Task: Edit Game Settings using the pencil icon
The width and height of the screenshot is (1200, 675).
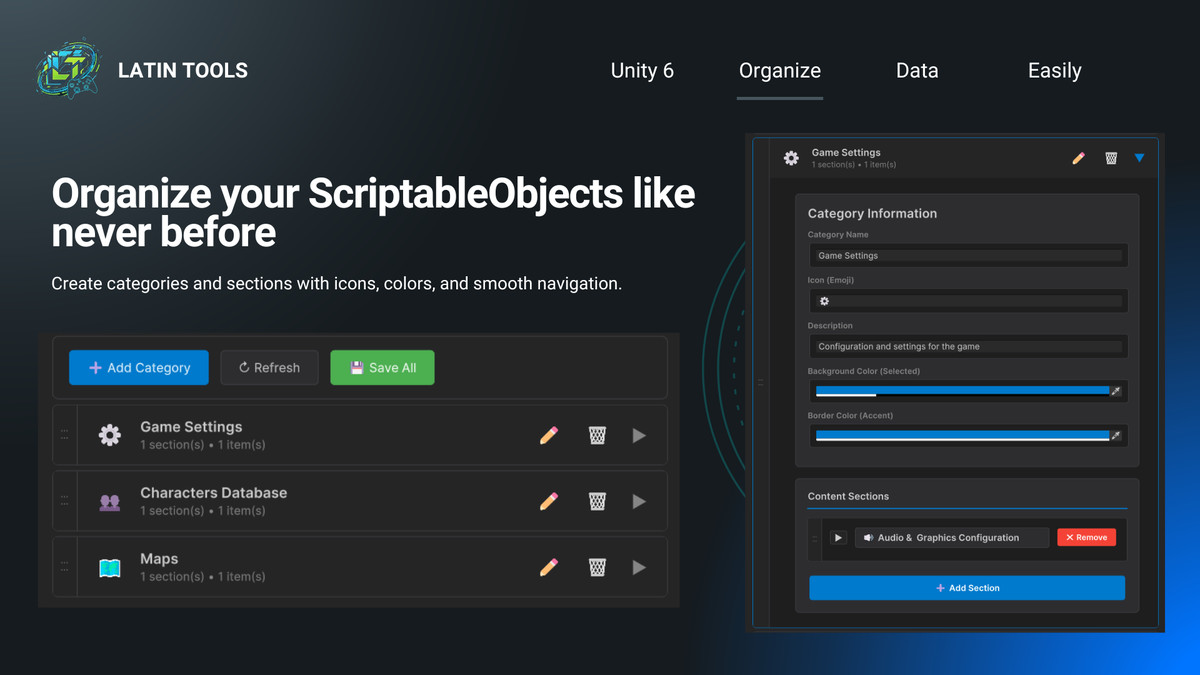Action: [x=548, y=434]
